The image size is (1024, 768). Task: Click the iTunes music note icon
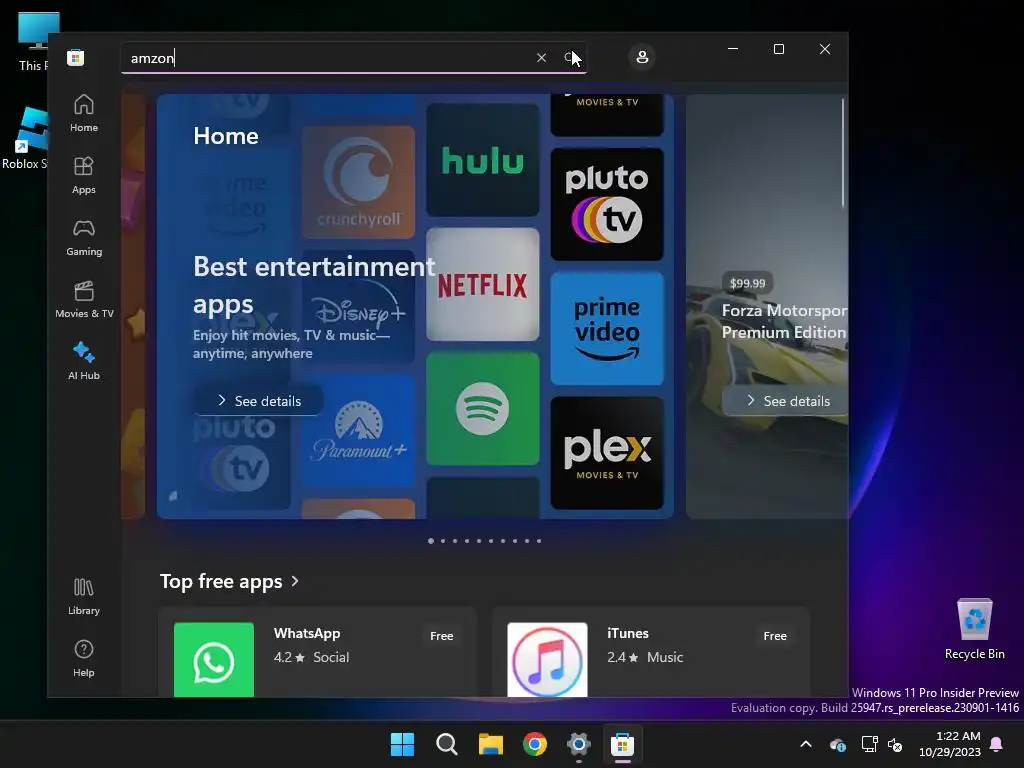click(547, 660)
